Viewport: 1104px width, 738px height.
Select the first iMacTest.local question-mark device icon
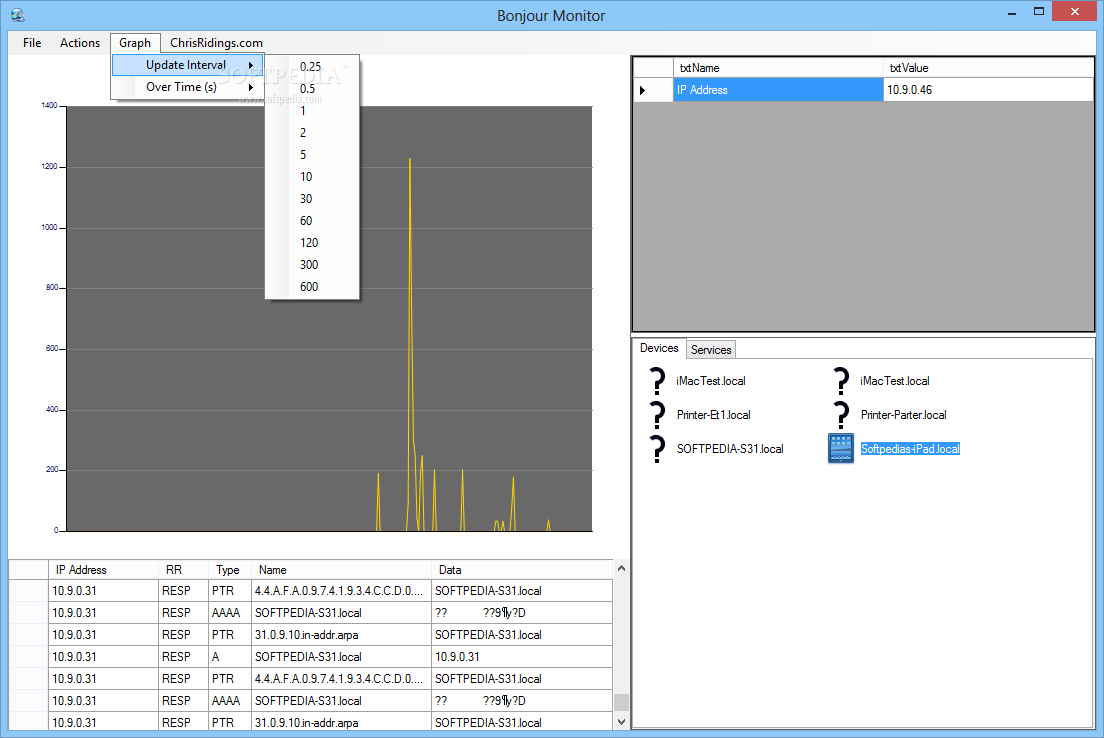pyautogui.click(x=657, y=381)
